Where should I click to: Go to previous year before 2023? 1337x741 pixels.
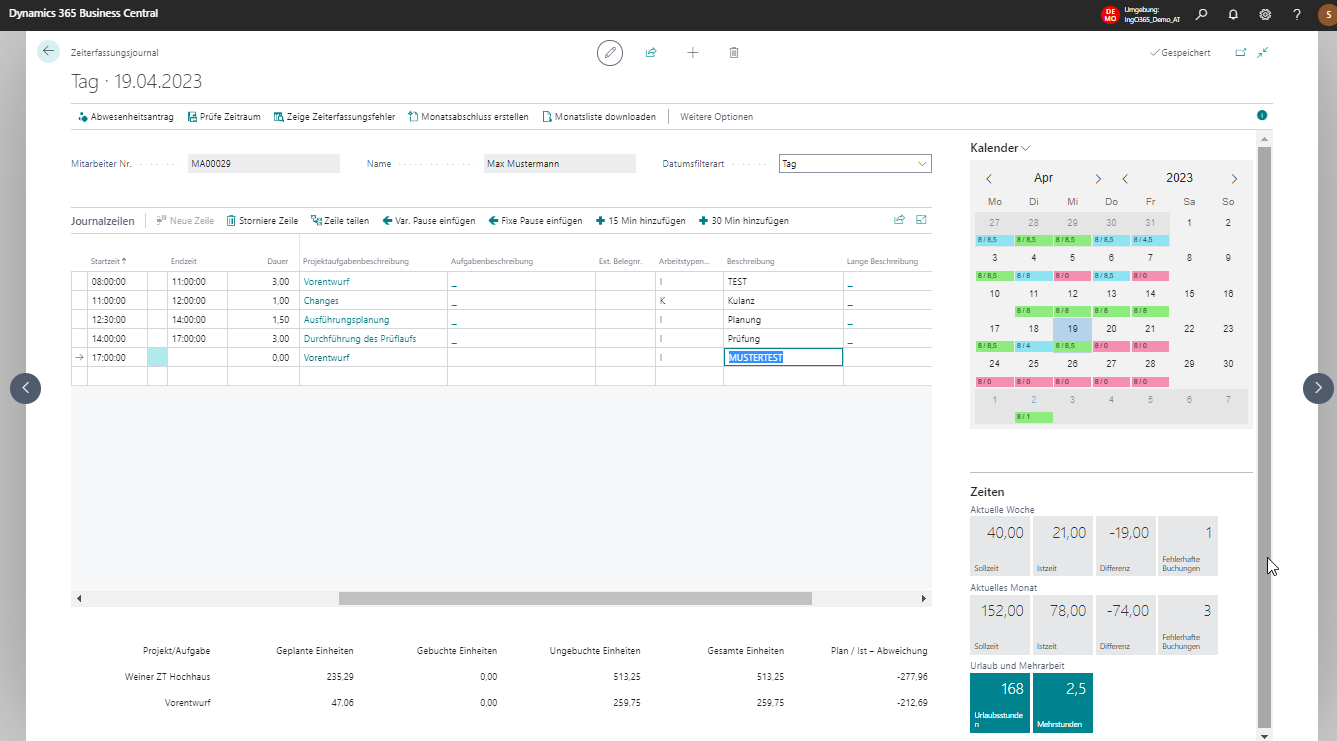[x=1125, y=178]
